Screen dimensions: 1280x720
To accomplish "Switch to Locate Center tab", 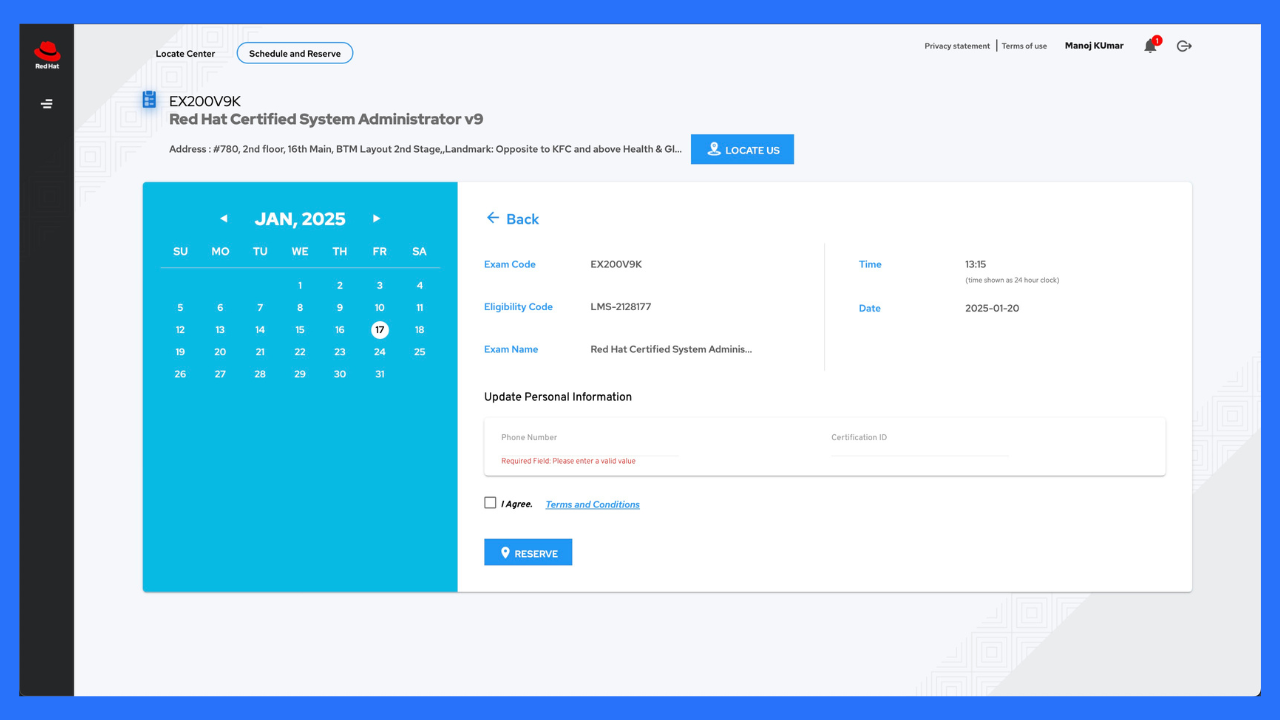I will pos(185,54).
